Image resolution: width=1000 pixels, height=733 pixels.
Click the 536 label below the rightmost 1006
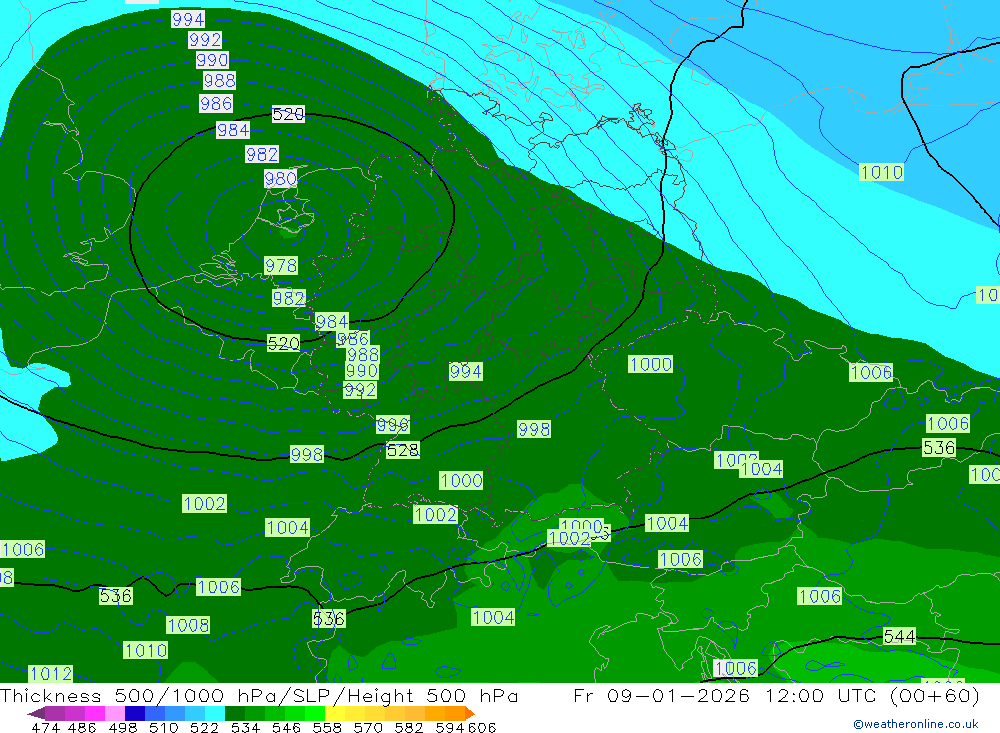(939, 448)
